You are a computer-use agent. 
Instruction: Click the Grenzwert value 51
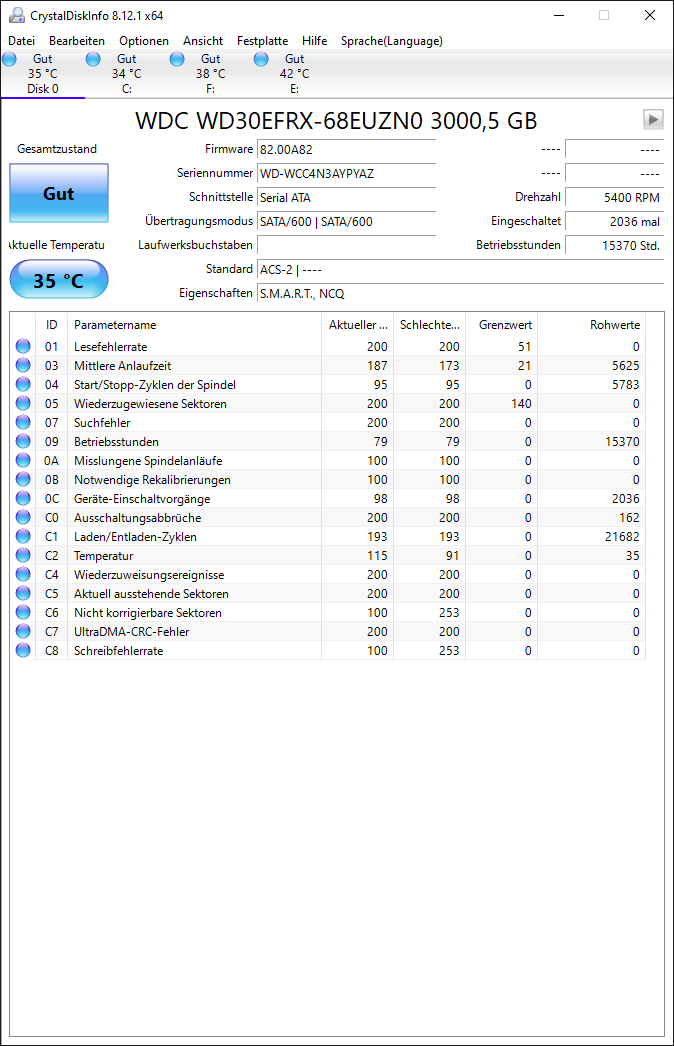pyautogui.click(x=525, y=346)
